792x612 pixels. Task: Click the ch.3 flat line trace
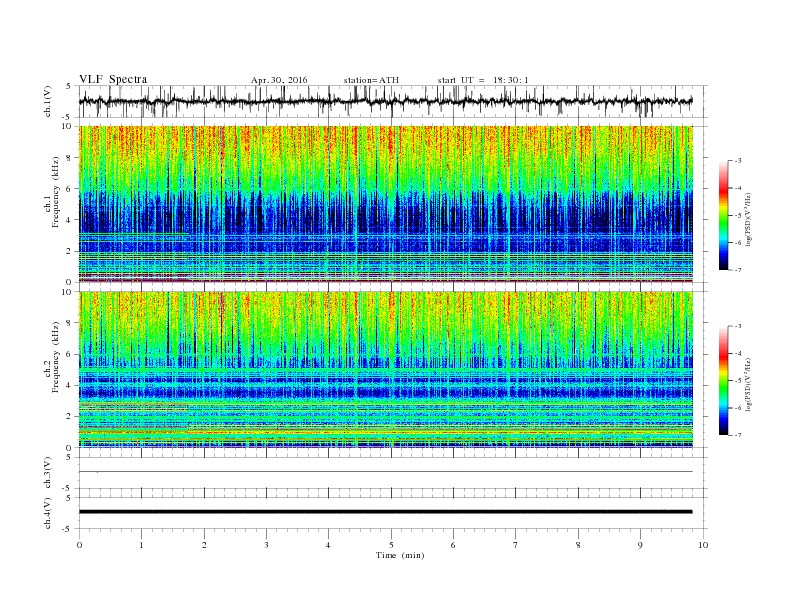[x=386, y=472]
